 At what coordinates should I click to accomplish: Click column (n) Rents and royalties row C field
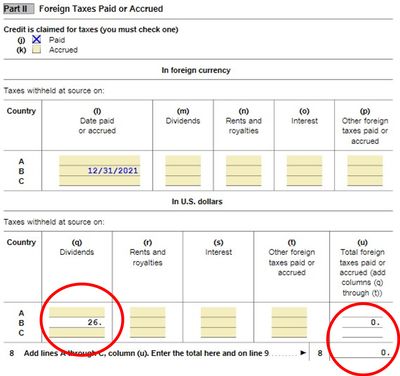point(244,181)
